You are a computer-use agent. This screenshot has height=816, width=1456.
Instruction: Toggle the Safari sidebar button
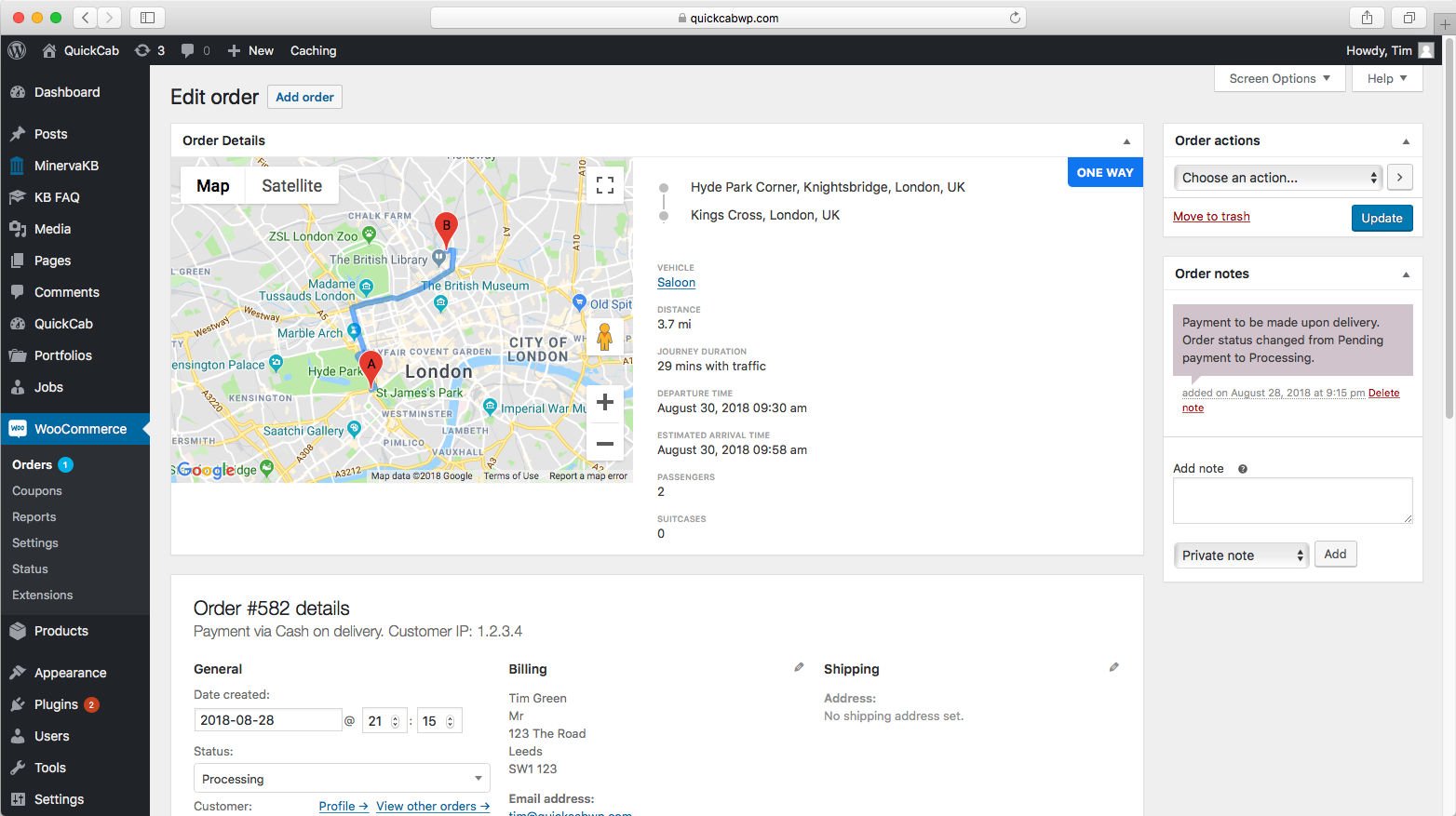click(147, 17)
